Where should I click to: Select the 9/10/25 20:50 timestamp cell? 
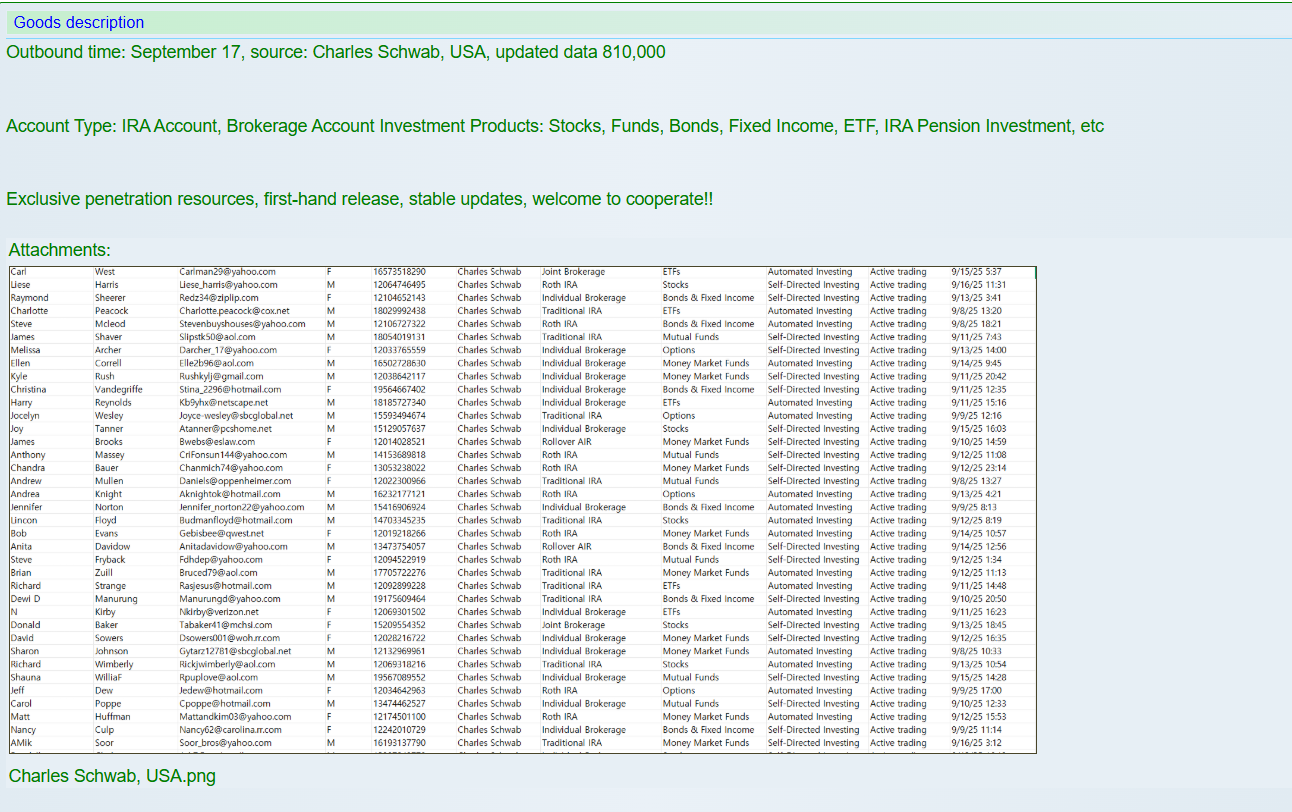[979, 599]
